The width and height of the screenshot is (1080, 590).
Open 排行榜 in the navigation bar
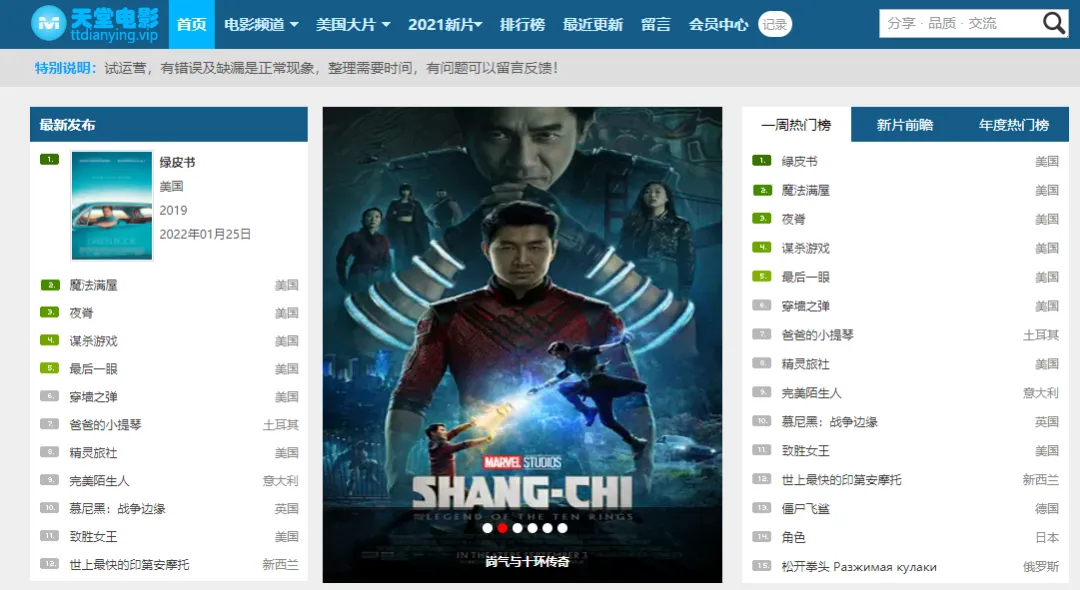tap(522, 25)
